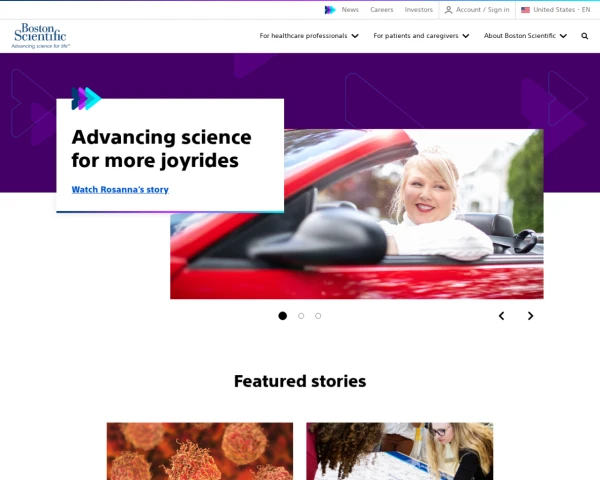Open the orange cells featured story image
Viewport: 600px width, 480px height.
pos(200,451)
